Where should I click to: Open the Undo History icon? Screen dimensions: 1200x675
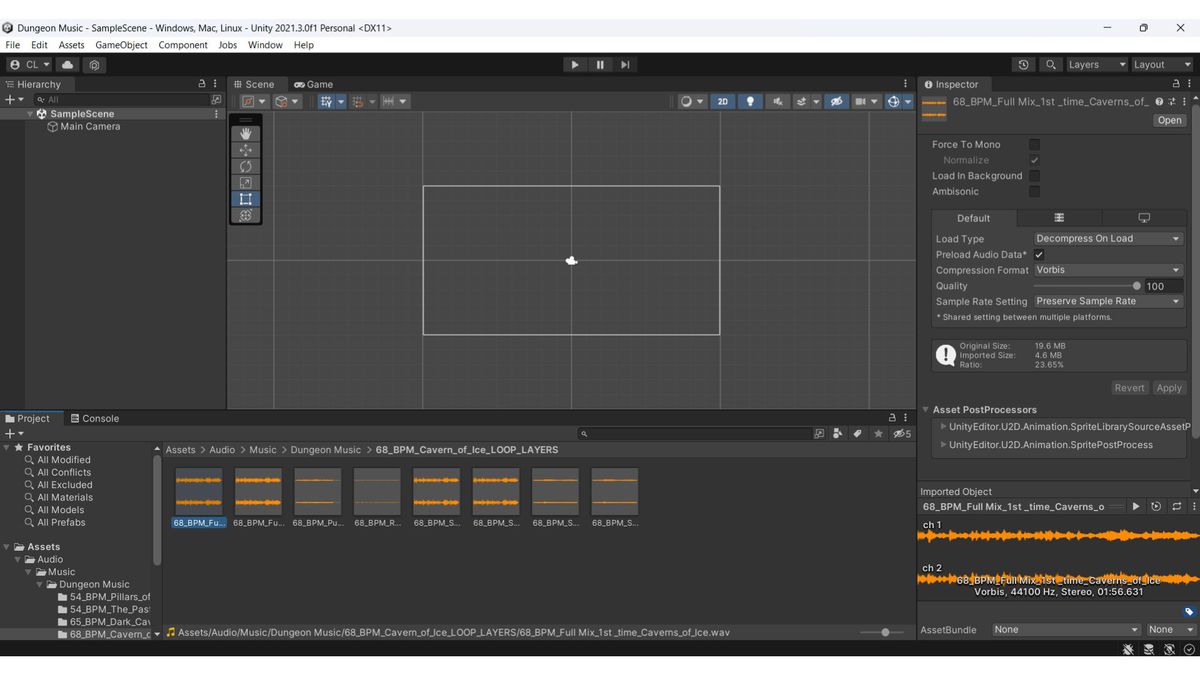[1024, 65]
